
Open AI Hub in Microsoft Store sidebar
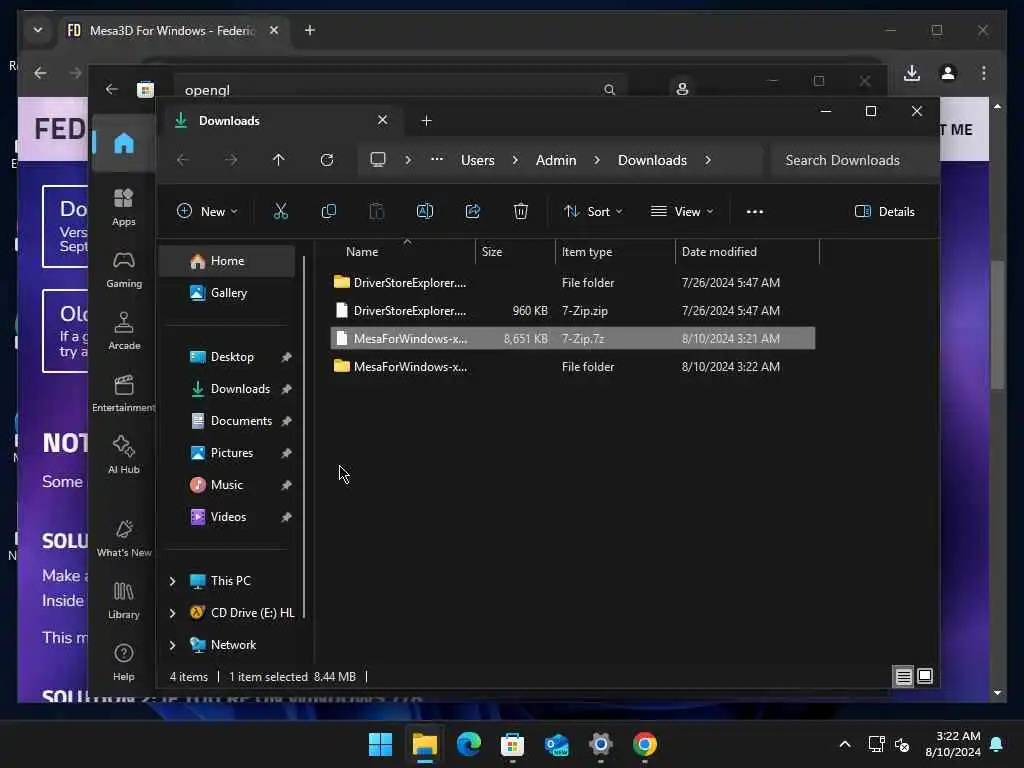coord(123,455)
